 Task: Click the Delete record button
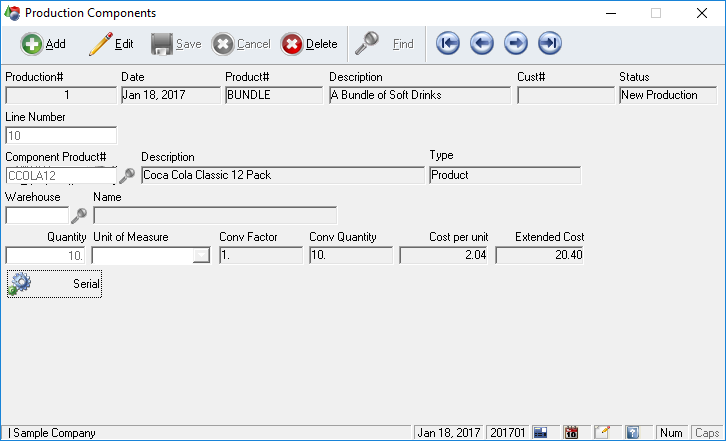(x=310, y=44)
